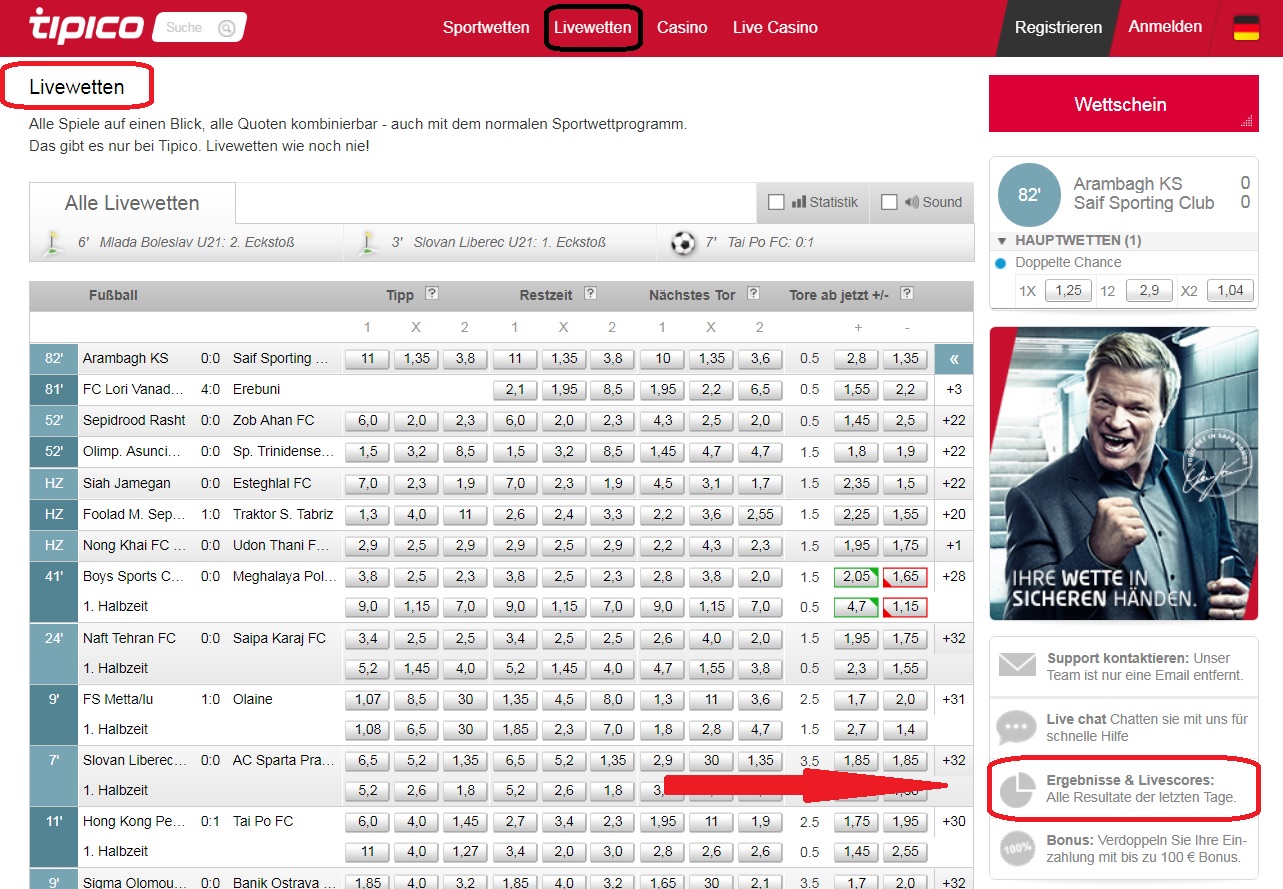Open the Livewetten menu item

(593, 28)
